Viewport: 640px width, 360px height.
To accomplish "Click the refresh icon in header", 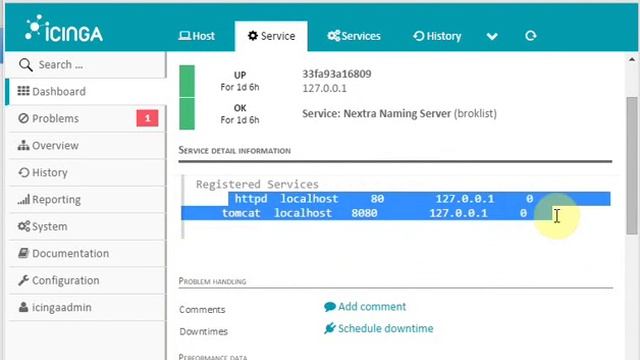I will tap(531, 36).
